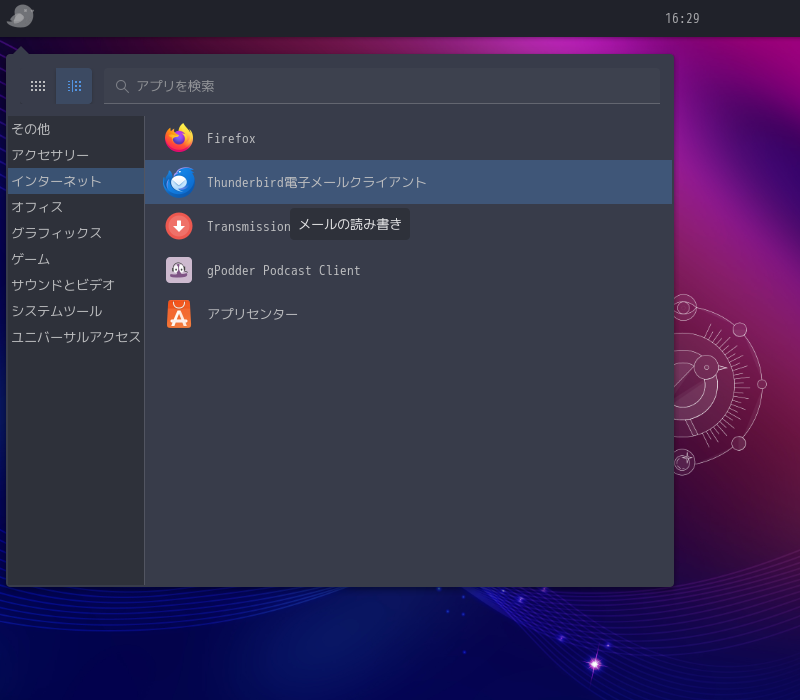Image resolution: width=800 pixels, height=700 pixels.
Task: Click the Firefox label
Action: pyautogui.click(x=231, y=139)
